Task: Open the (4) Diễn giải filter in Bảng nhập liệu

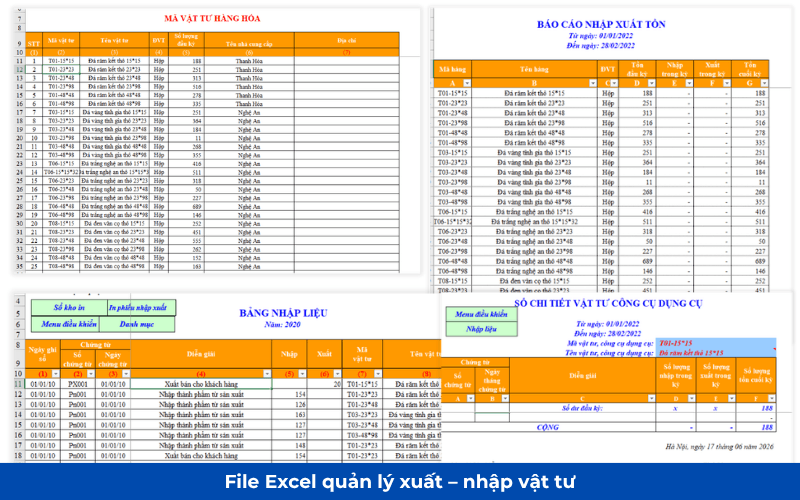Action: [x=267, y=374]
